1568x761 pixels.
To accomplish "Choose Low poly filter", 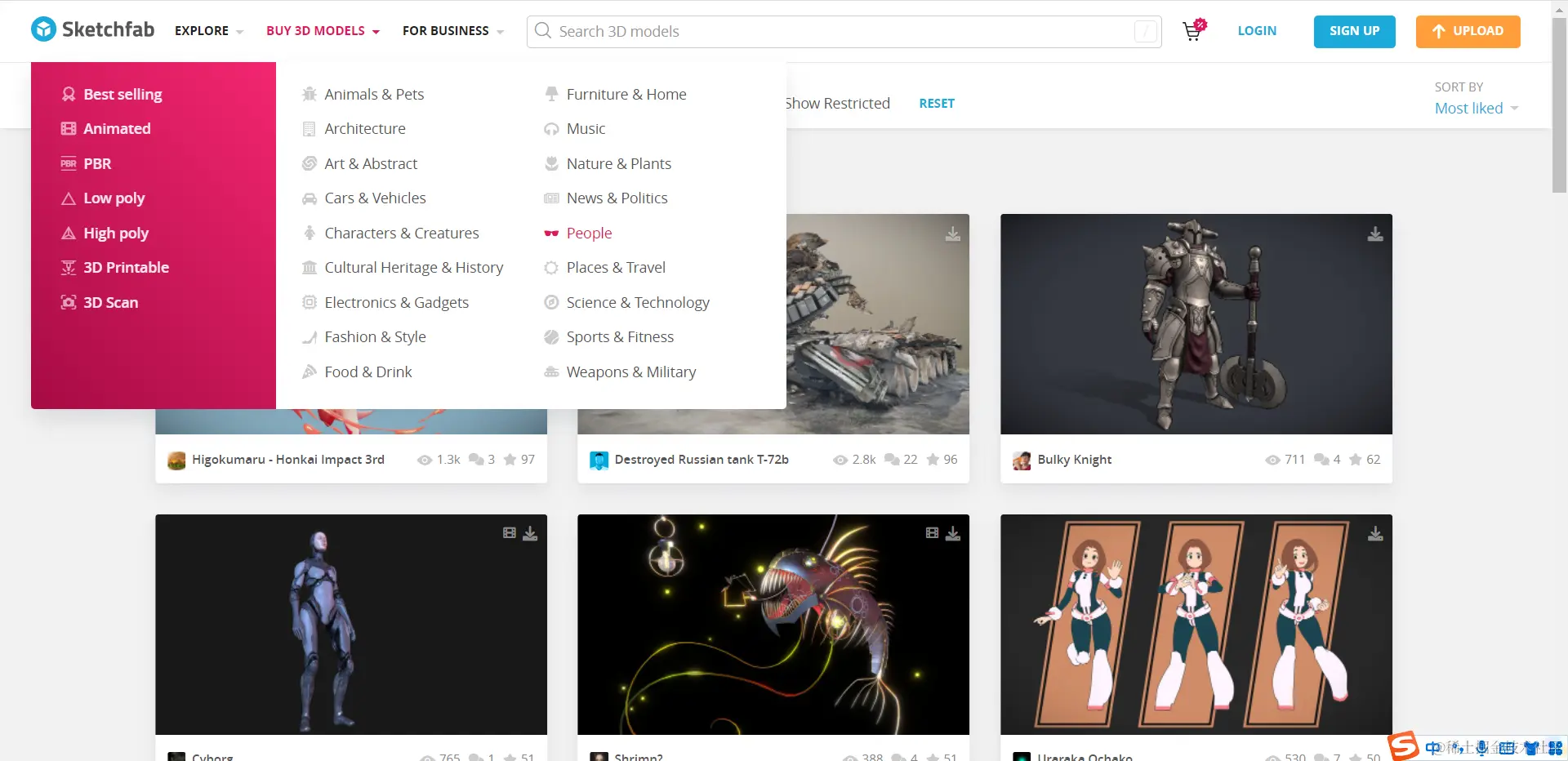I will coord(114,198).
